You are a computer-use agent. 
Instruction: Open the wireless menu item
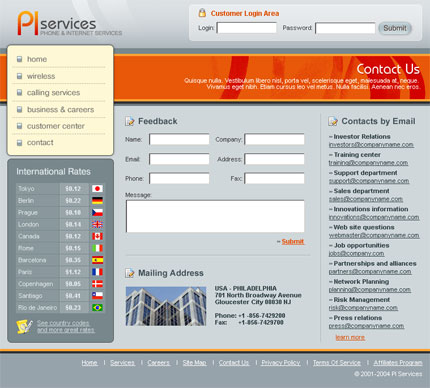[41, 76]
